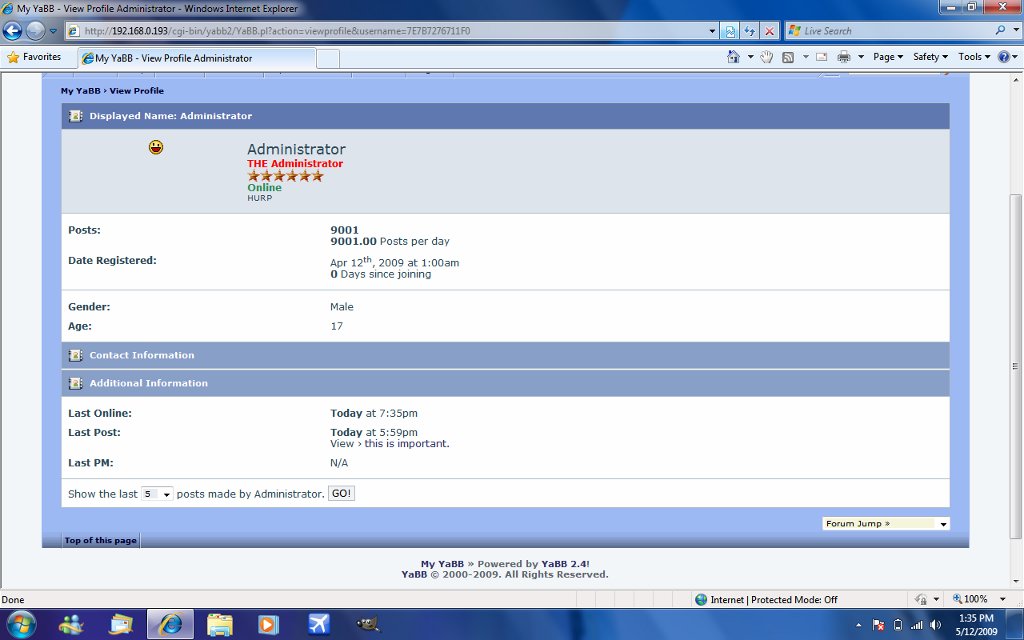Follow the footer My YaBB link
Viewport: 1024px width, 640px height.
tap(442, 564)
